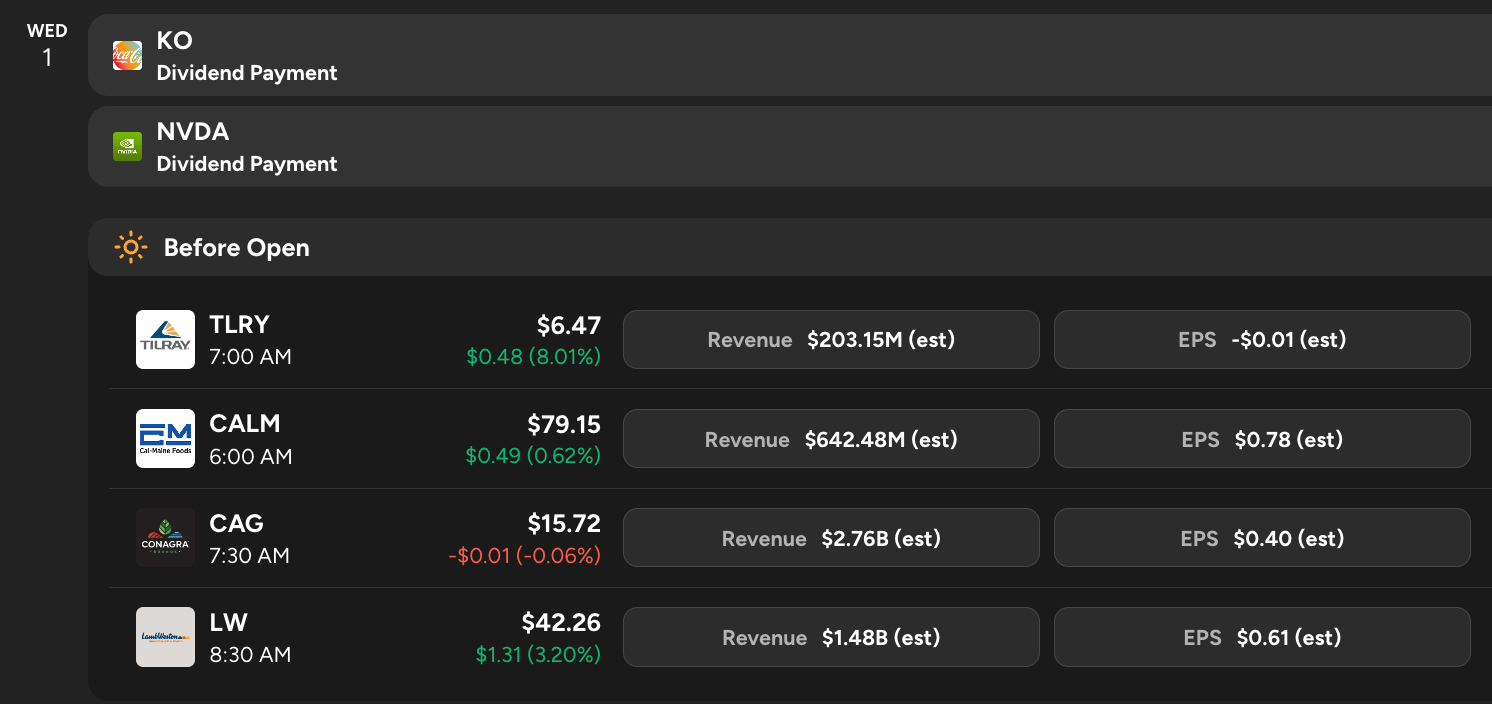Click LW price $42.26

[x=561, y=623]
